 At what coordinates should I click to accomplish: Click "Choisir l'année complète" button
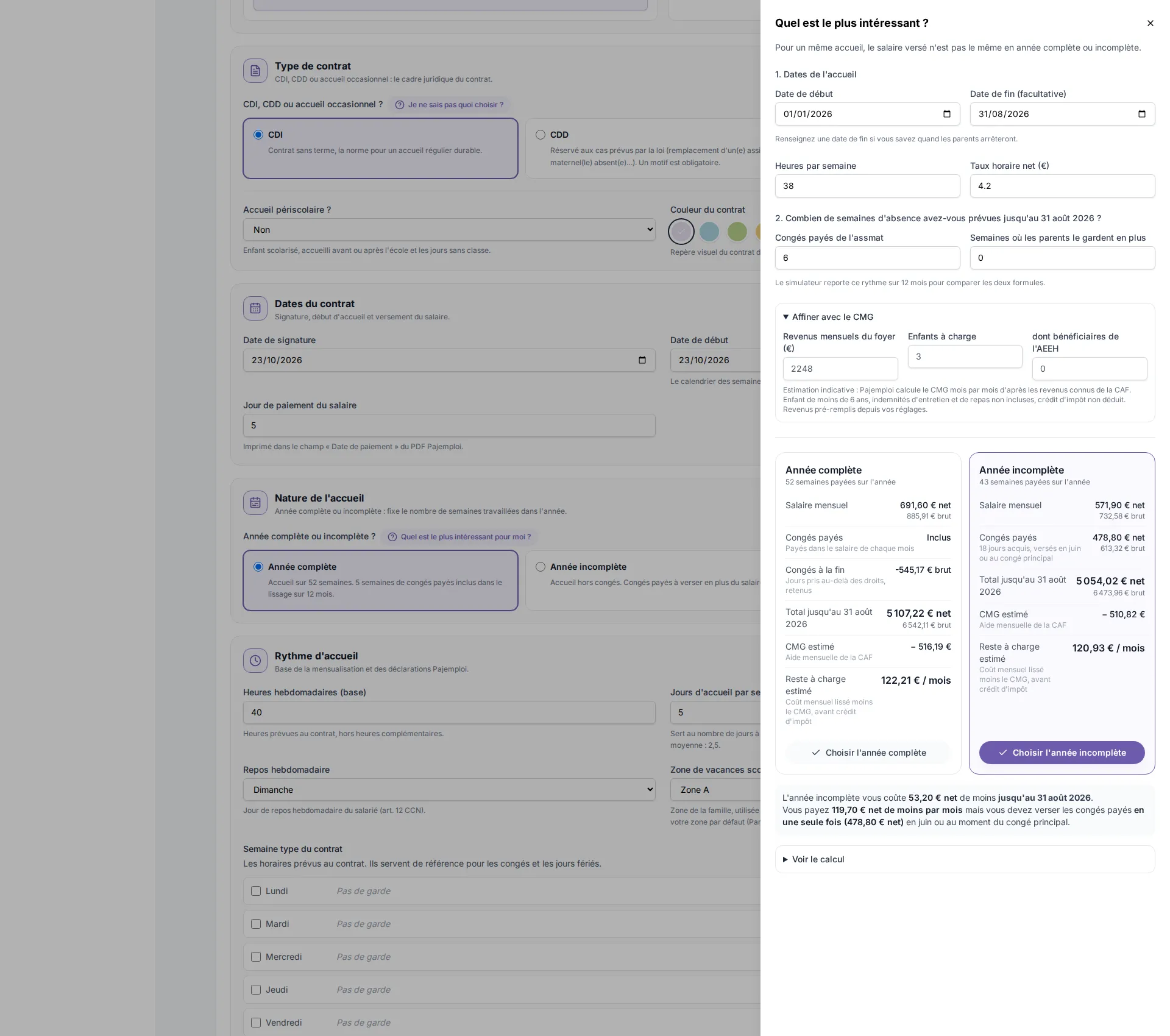(x=868, y=753)
